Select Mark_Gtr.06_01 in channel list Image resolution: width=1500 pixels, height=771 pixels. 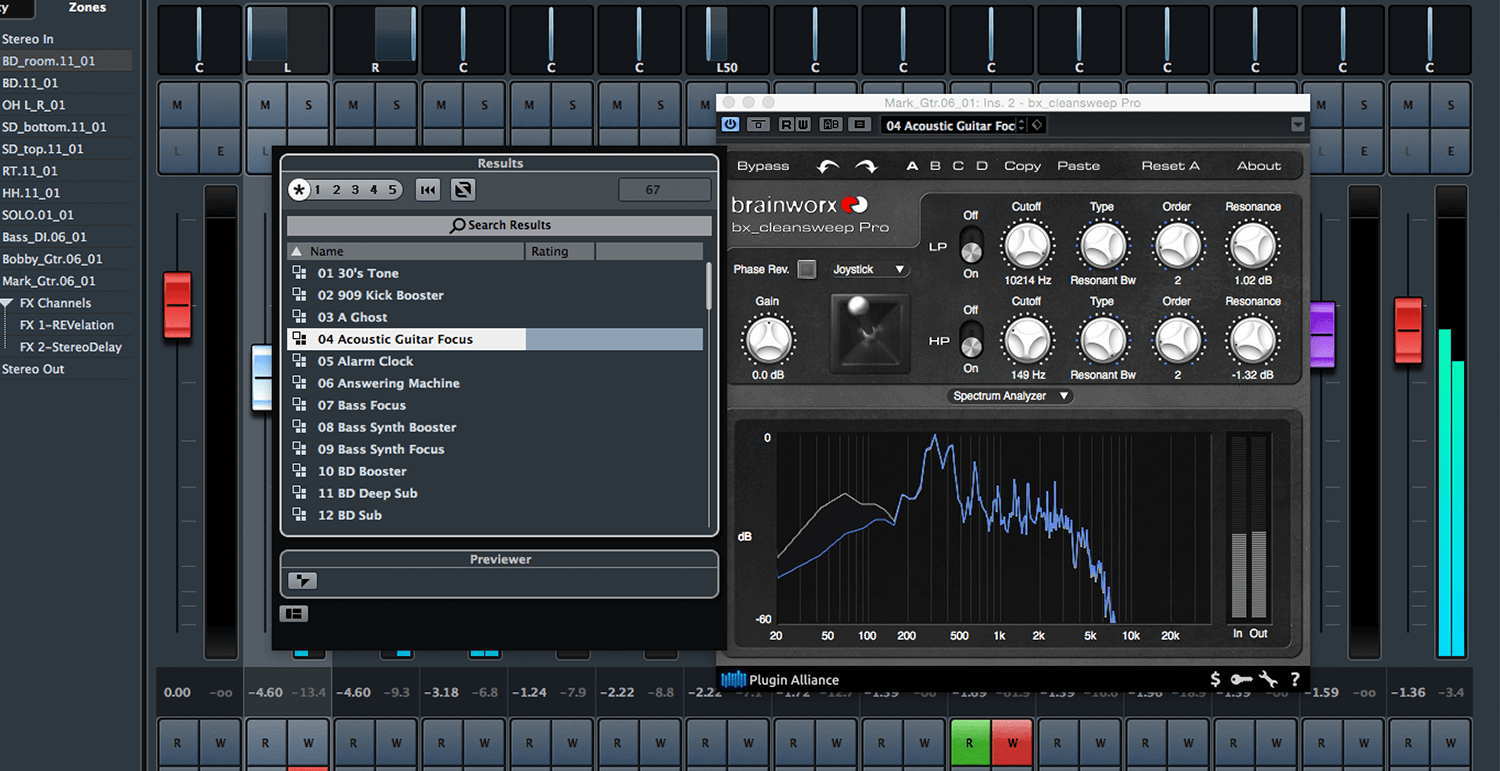coord(49,281)
